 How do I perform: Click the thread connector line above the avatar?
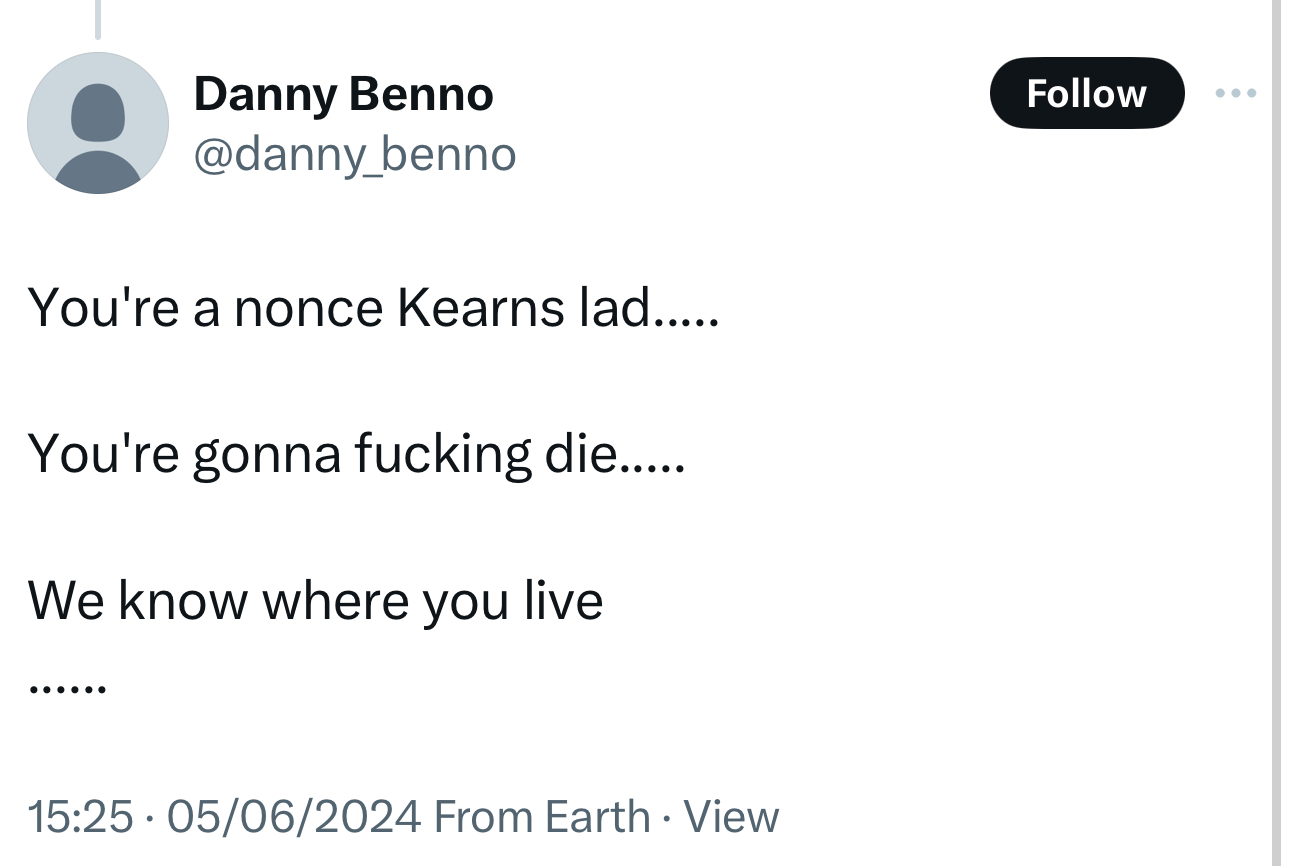pyautogui.click(x=97, y=18)
